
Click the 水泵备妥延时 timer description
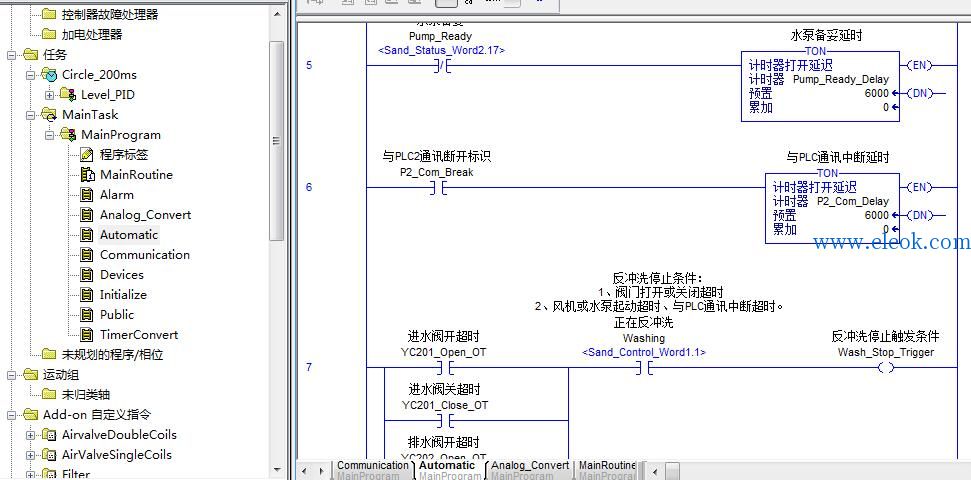(x=826, y=35)
